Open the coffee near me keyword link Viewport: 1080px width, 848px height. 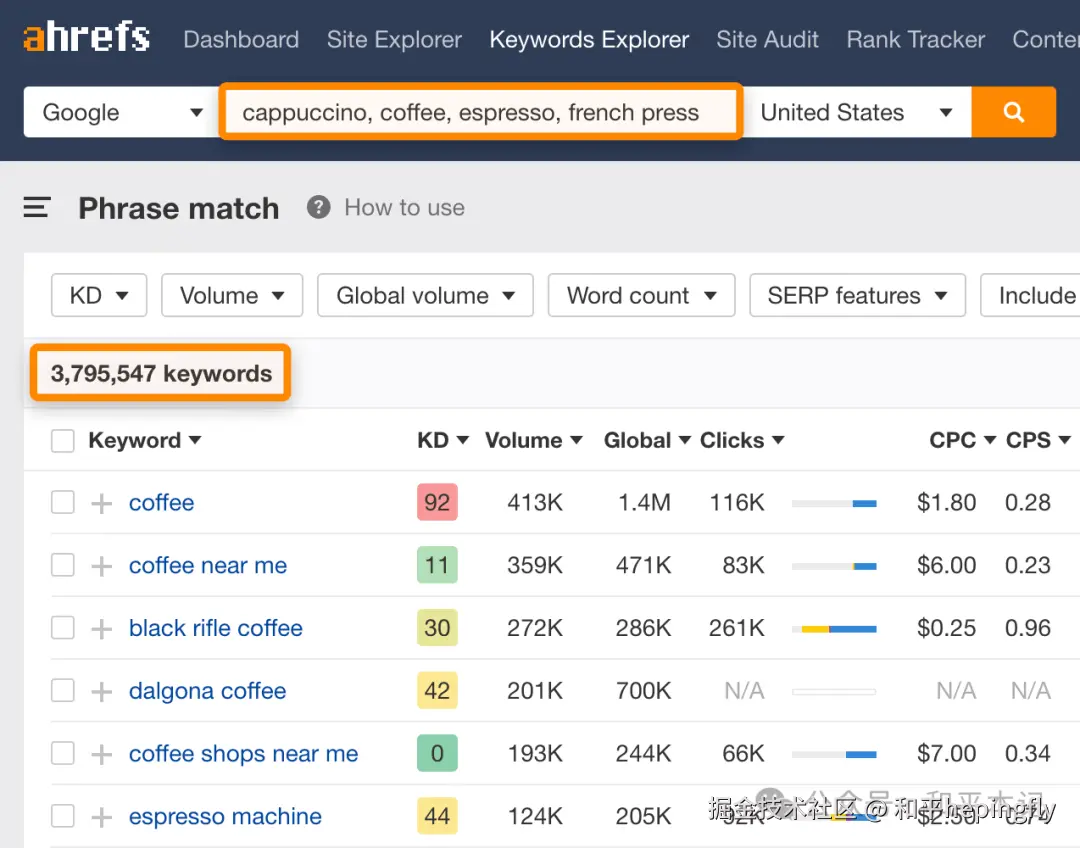(207, 566)
